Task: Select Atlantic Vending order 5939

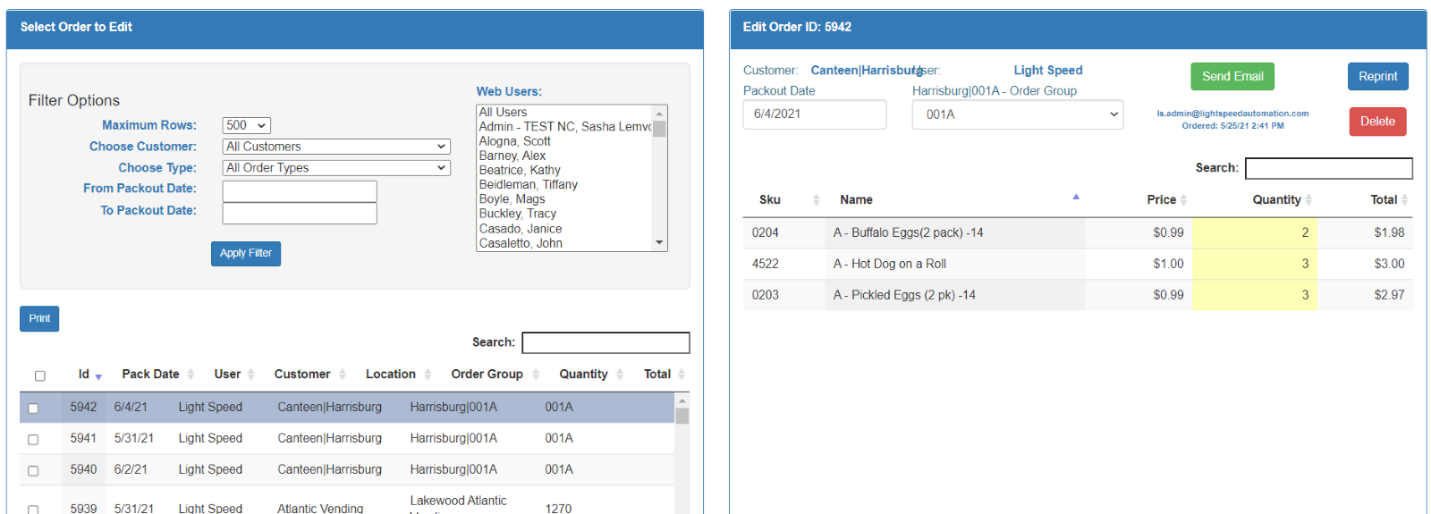Action: 347,501
